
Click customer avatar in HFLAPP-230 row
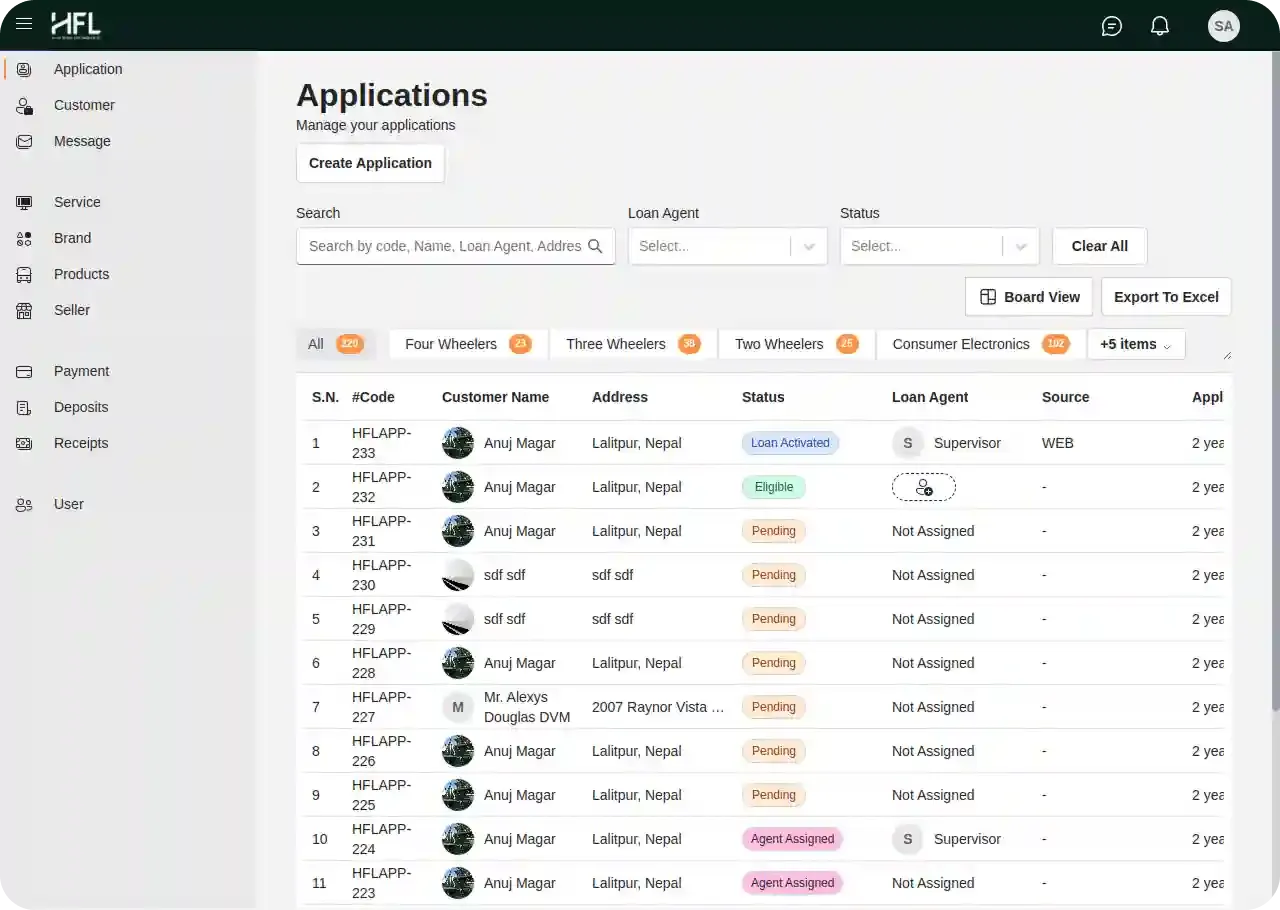click(x=458, y=575)
